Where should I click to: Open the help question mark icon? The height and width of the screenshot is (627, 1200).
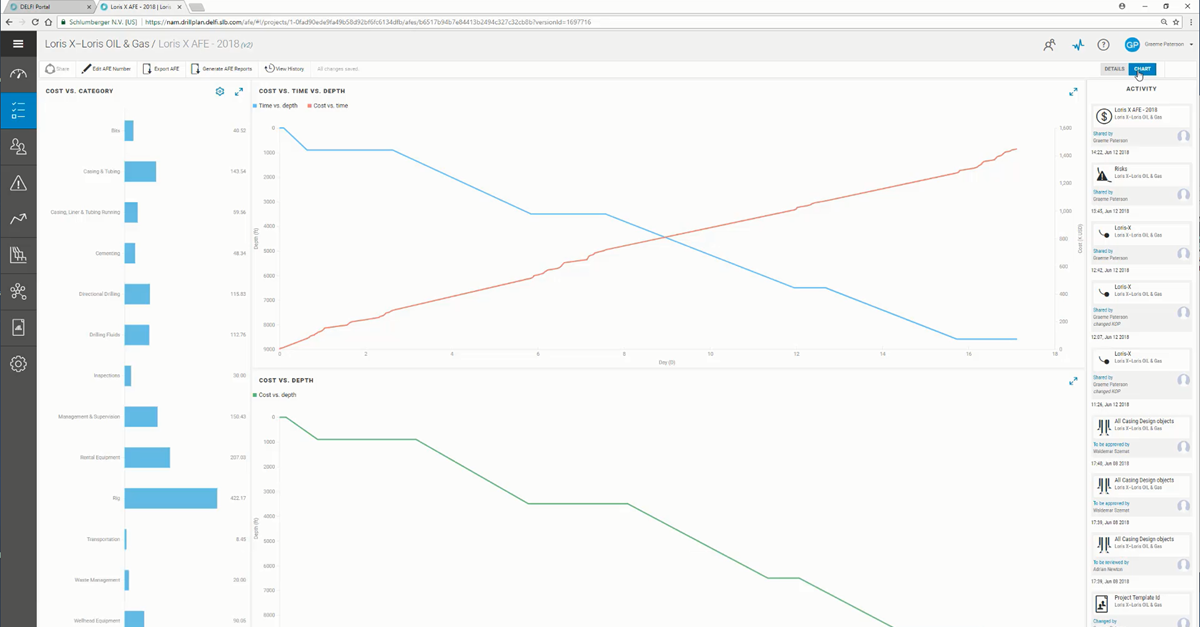1104,44
